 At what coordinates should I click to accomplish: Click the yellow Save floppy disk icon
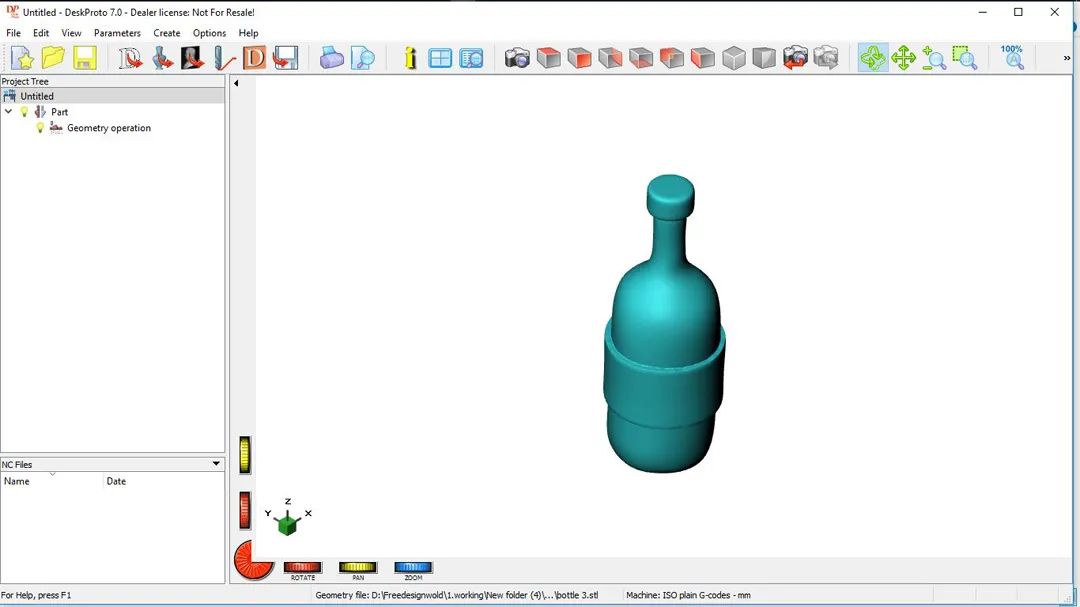point(85,59)
